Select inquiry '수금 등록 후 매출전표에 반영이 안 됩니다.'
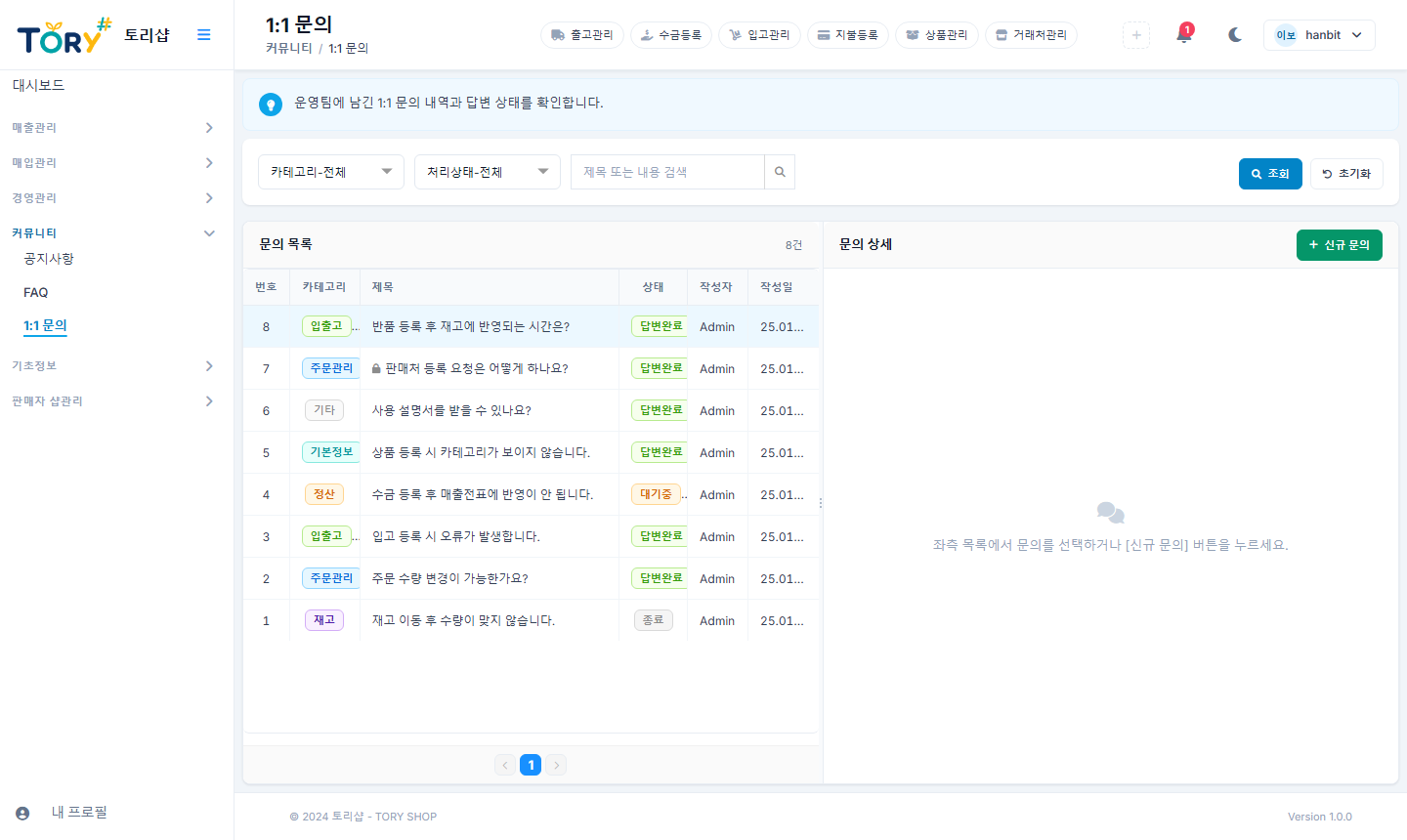Viewport: 1407px width, 840px height. [531, 495]
